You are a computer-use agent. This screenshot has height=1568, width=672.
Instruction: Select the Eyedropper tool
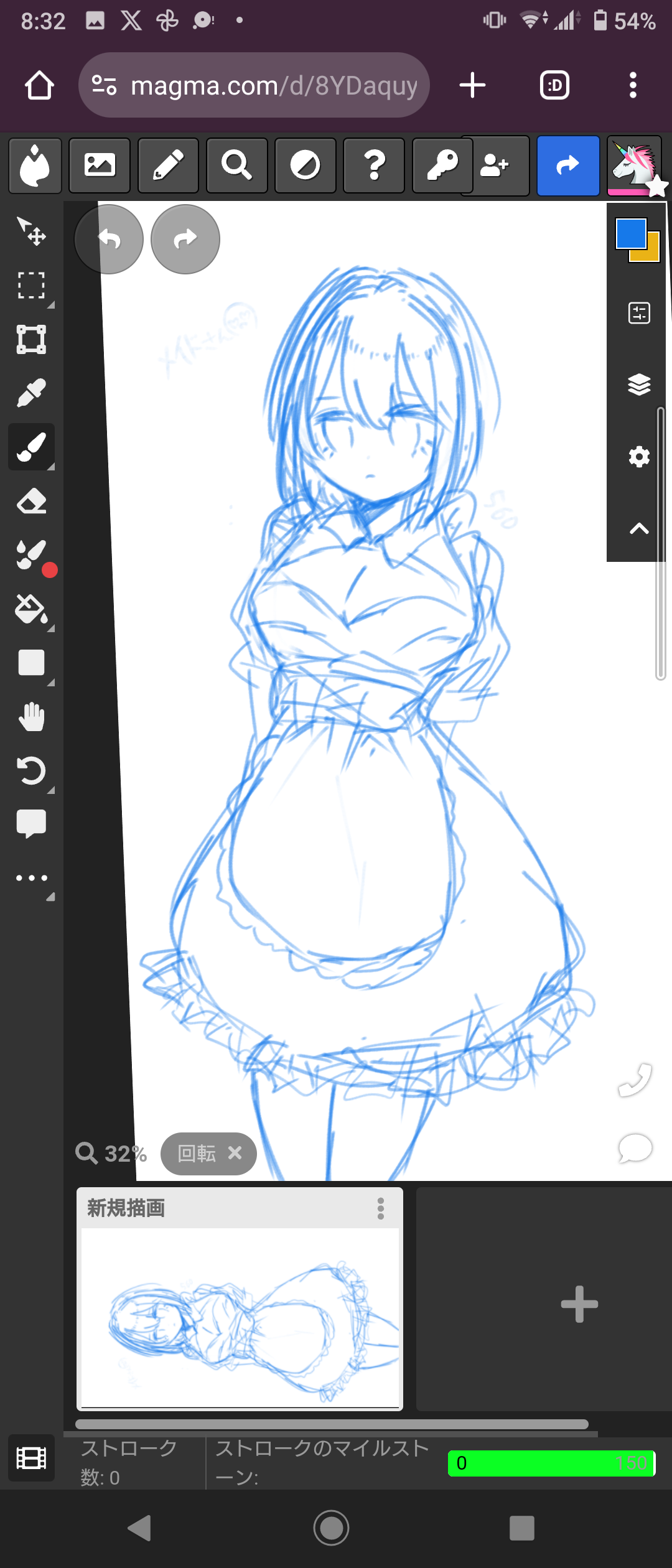click(31, 393)
